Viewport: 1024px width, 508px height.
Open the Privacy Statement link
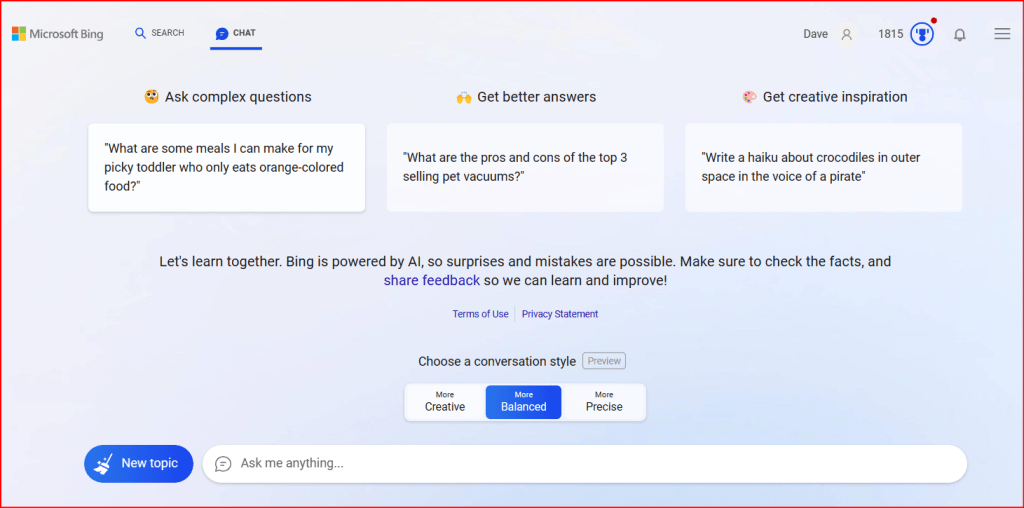point(560,314)
